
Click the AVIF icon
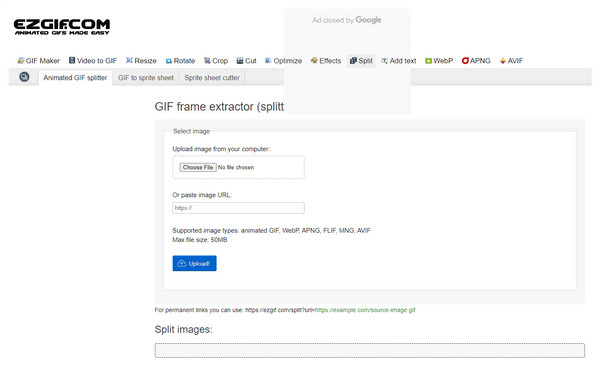click(x=503, y=60)
